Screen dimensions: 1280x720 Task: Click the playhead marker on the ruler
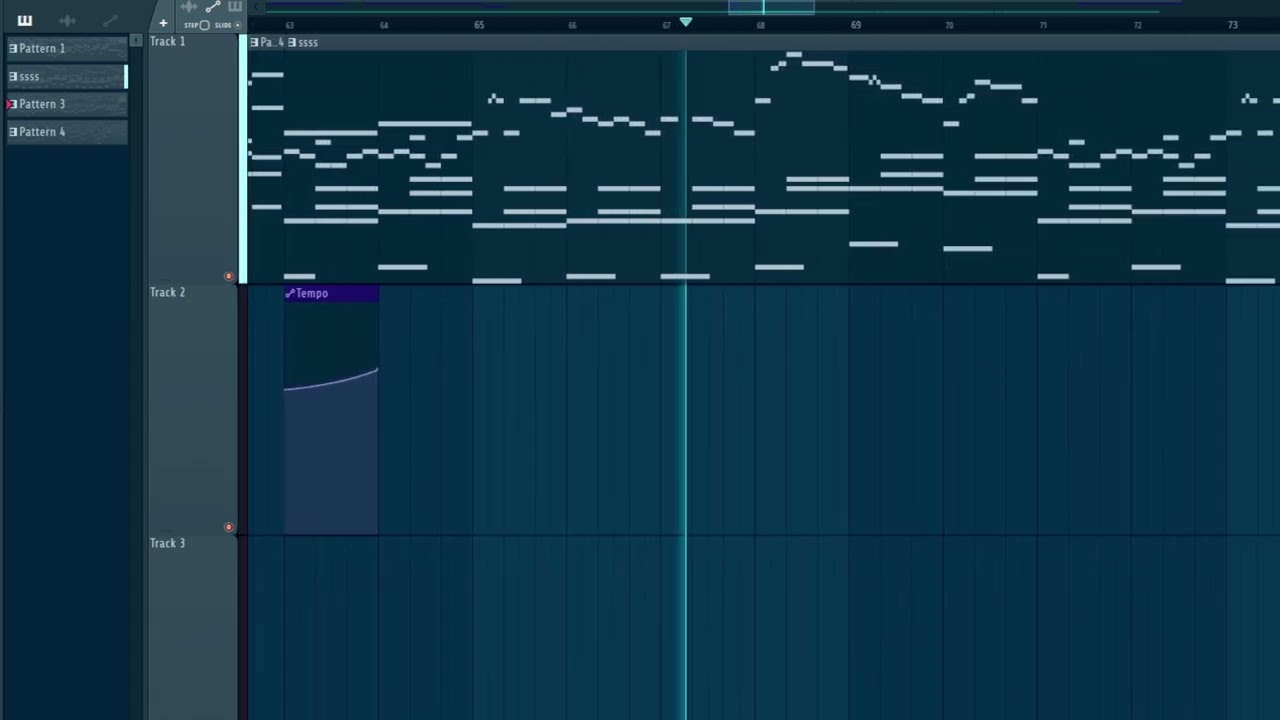pos(685,21)
